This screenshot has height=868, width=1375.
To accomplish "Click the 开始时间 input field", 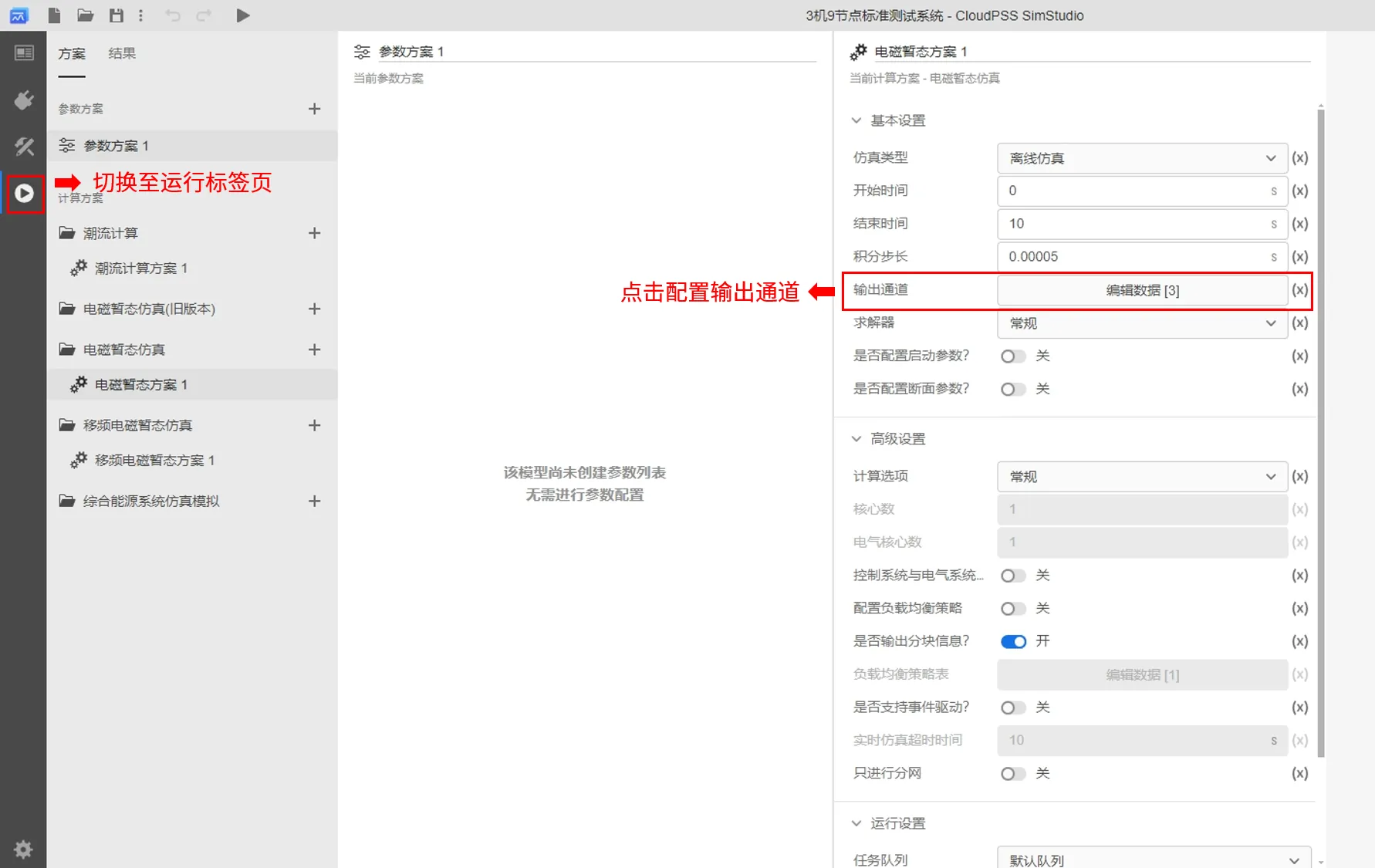I will 1142,191.
